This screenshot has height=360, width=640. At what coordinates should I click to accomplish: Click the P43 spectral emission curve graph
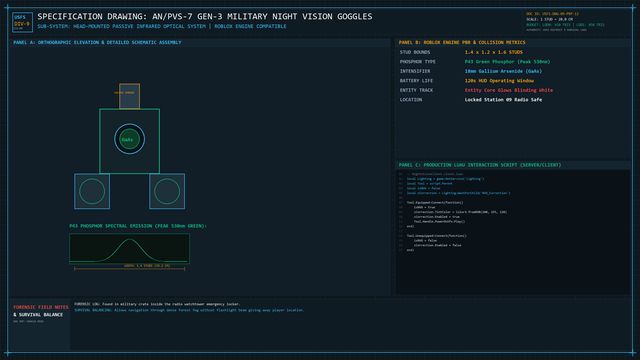click(x=129, y=248)
